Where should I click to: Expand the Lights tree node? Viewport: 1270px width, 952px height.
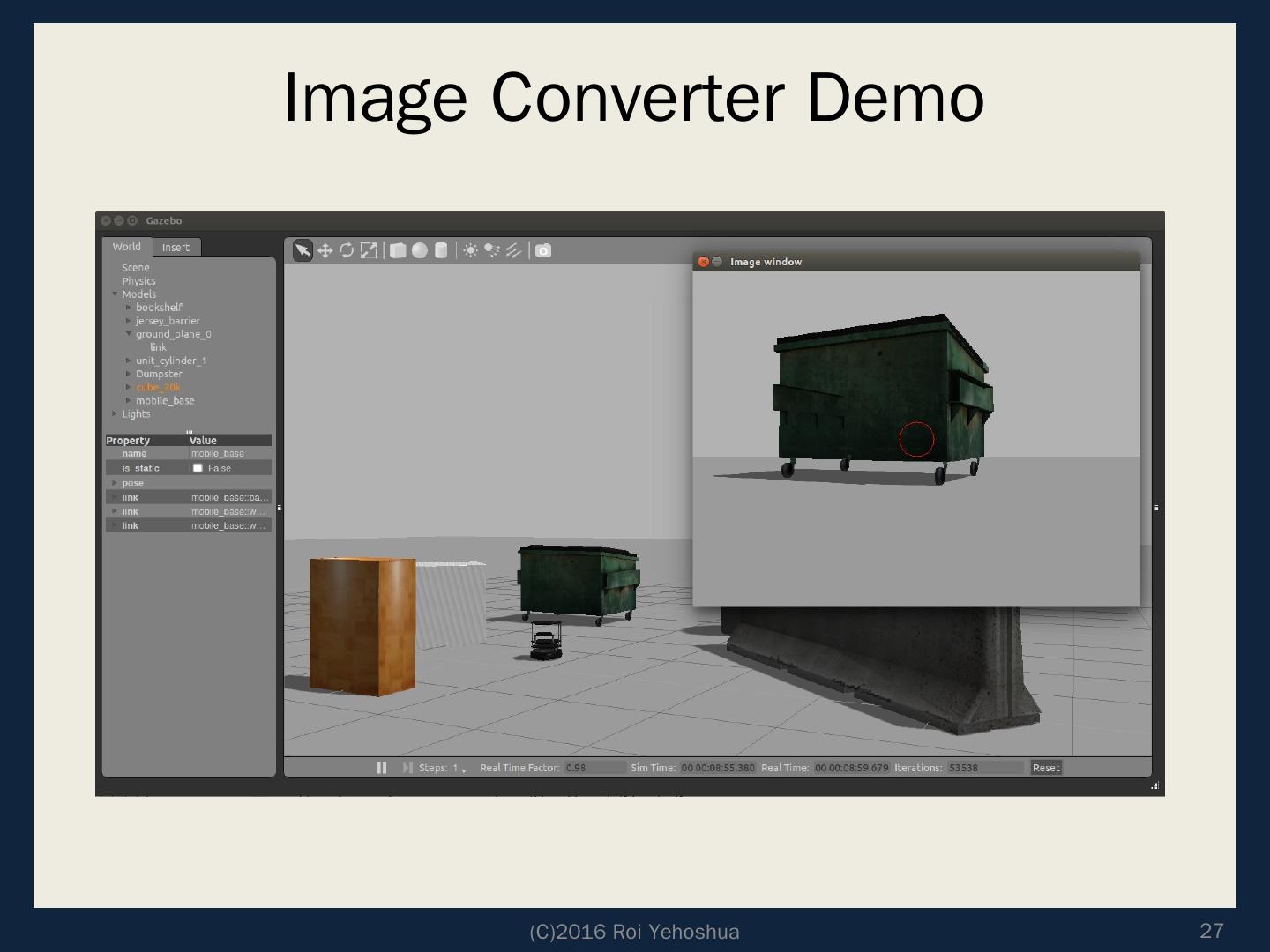[x=115, y=413]
